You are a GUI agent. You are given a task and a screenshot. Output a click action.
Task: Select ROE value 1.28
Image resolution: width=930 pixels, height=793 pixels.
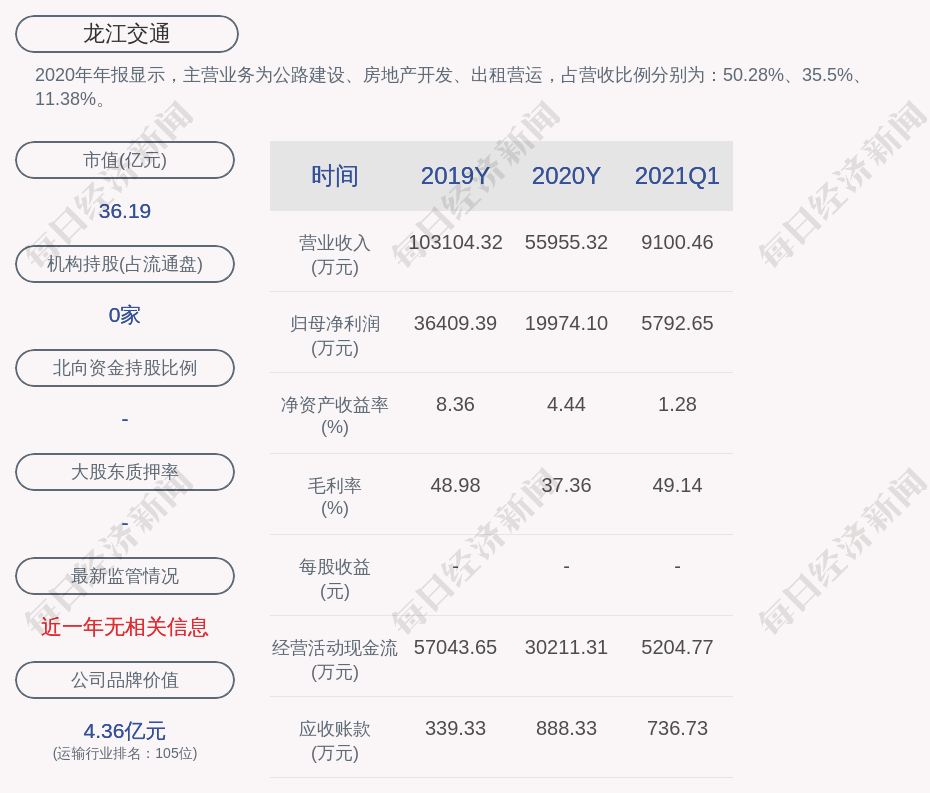pos(677,405)
